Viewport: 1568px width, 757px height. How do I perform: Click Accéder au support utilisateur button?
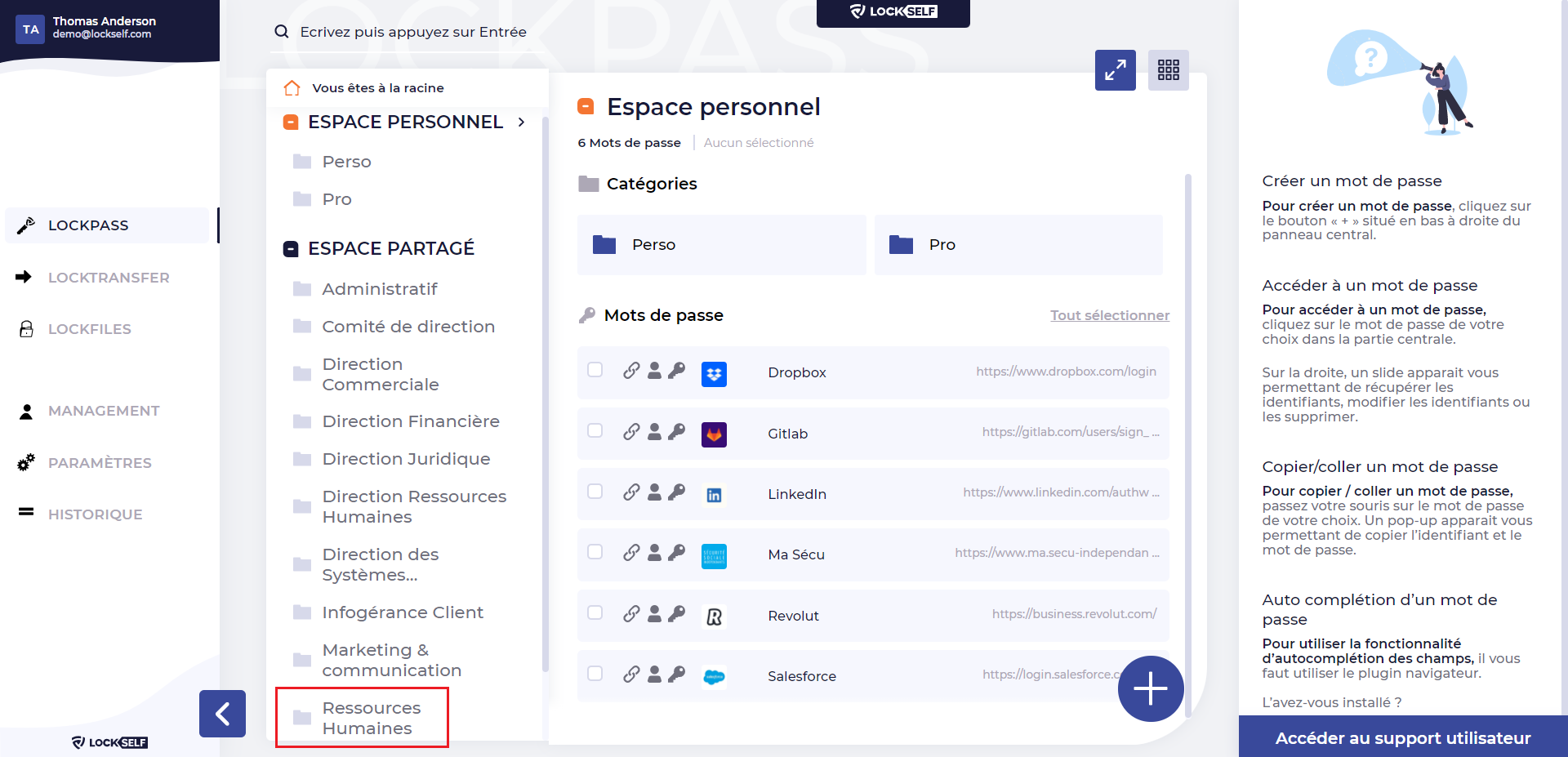1403,737
